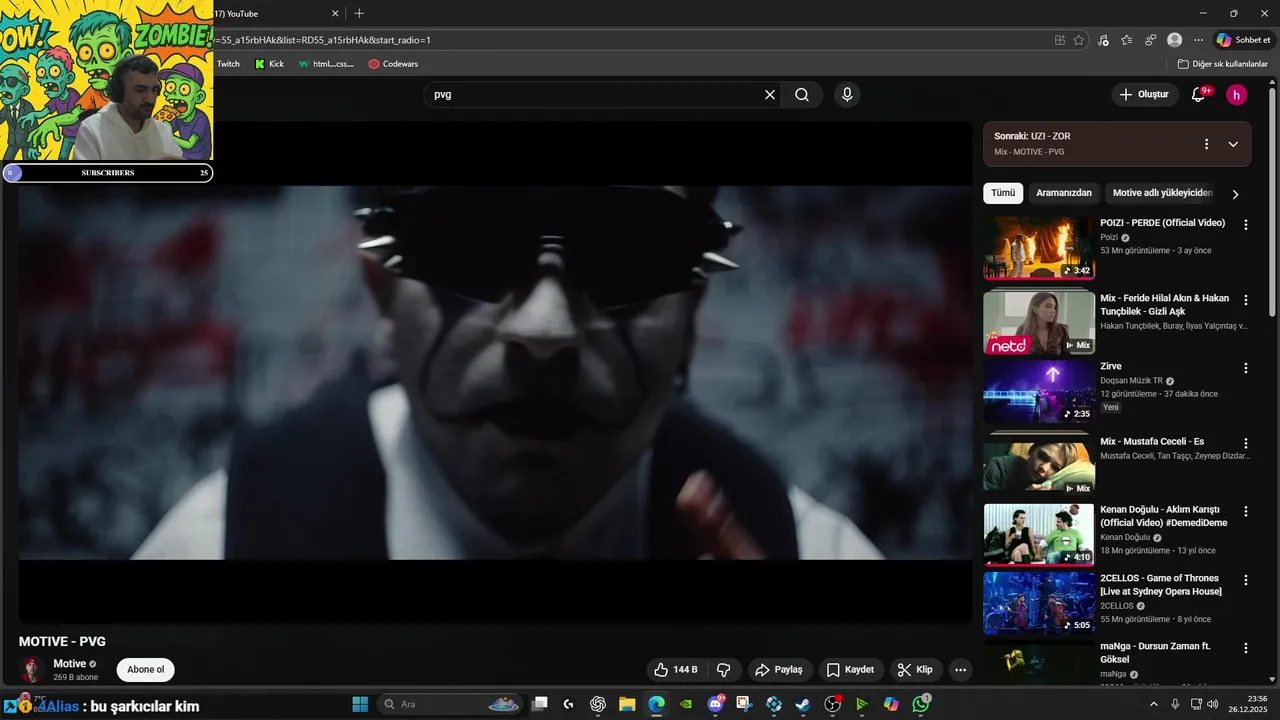Add page to favorites star icon
Screen dimensions: 1280x720
click(x=1078, y=40)
